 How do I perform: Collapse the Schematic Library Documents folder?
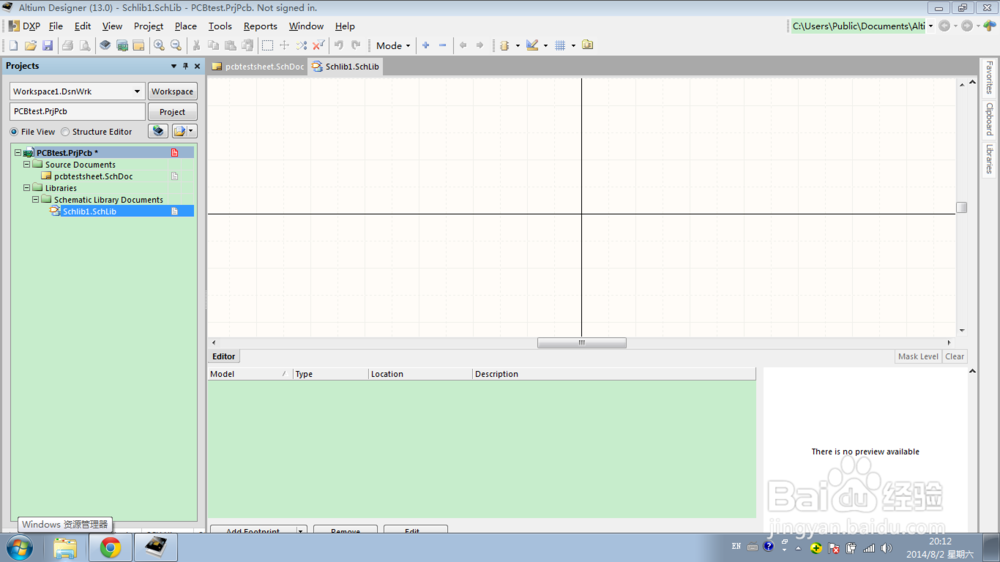[36, 199]
